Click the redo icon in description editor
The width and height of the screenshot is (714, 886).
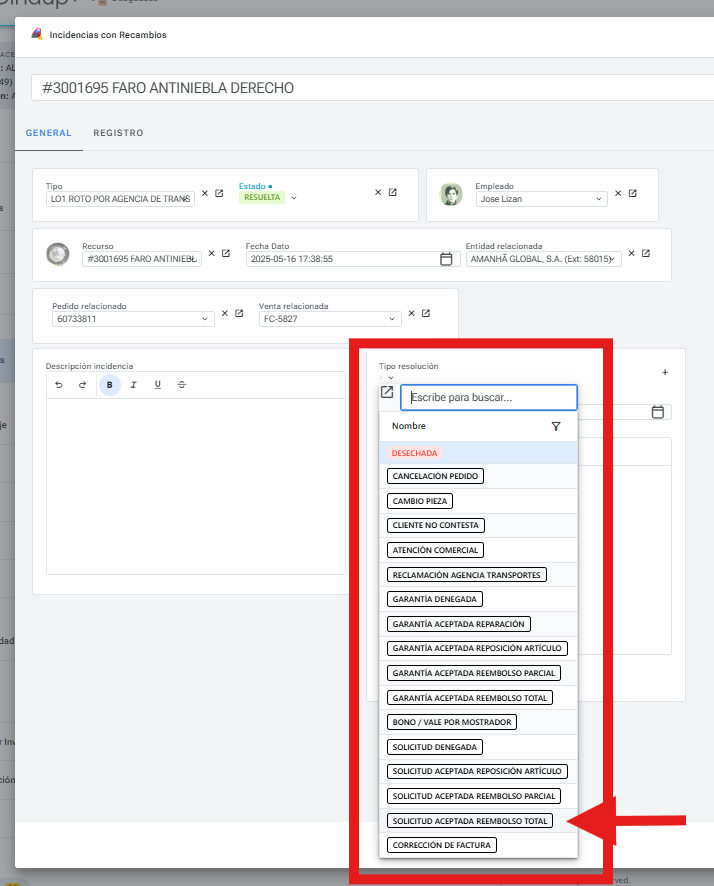(x=82, y=385)
